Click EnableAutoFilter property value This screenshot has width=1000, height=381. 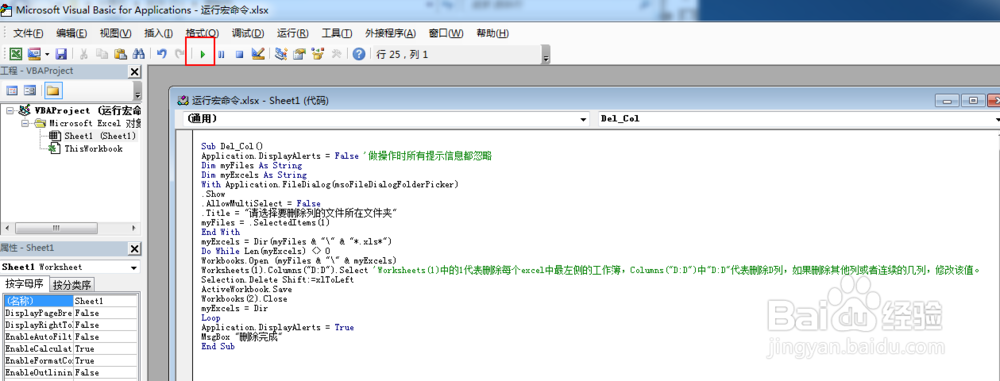pos(105,336)
